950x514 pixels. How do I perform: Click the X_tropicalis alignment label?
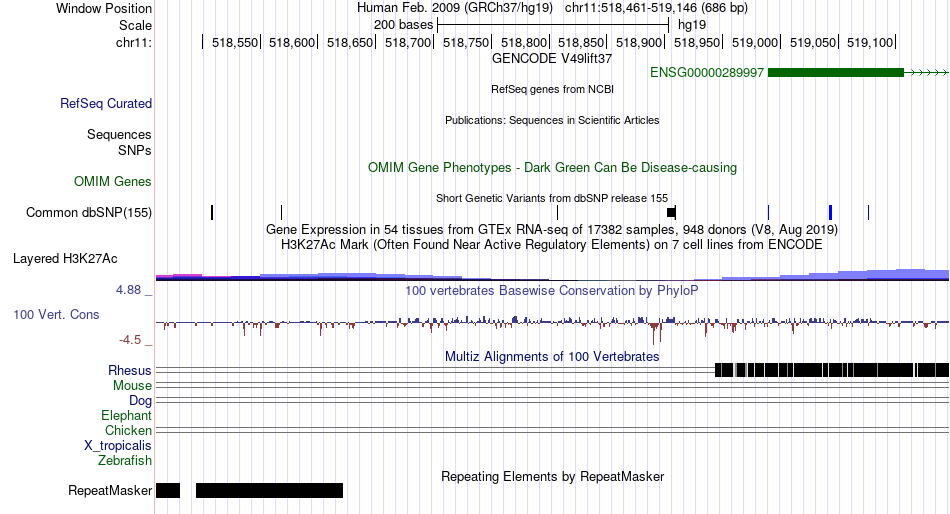tap(118, 446)
